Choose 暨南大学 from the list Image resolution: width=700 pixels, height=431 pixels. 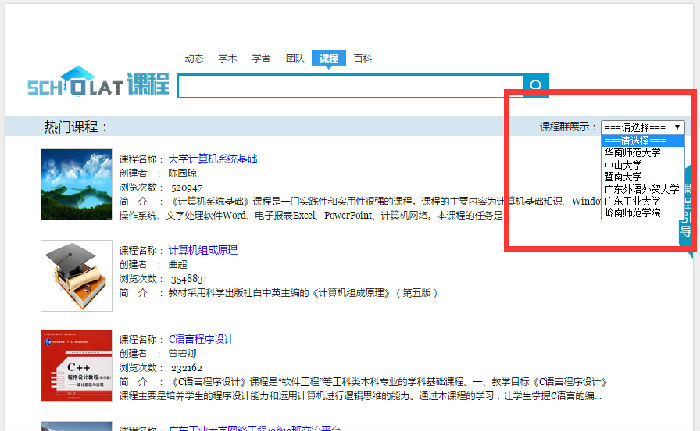click(642, 177)
